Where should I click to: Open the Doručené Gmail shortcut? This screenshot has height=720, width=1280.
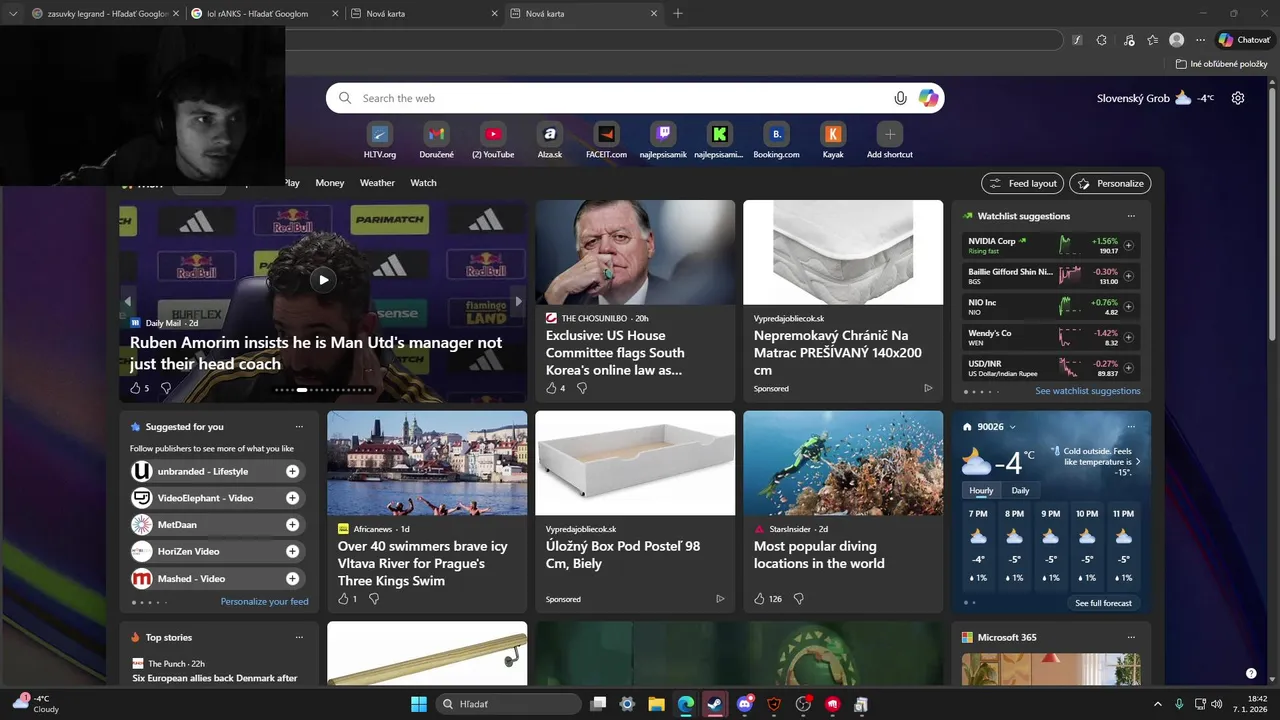point(436,133)
